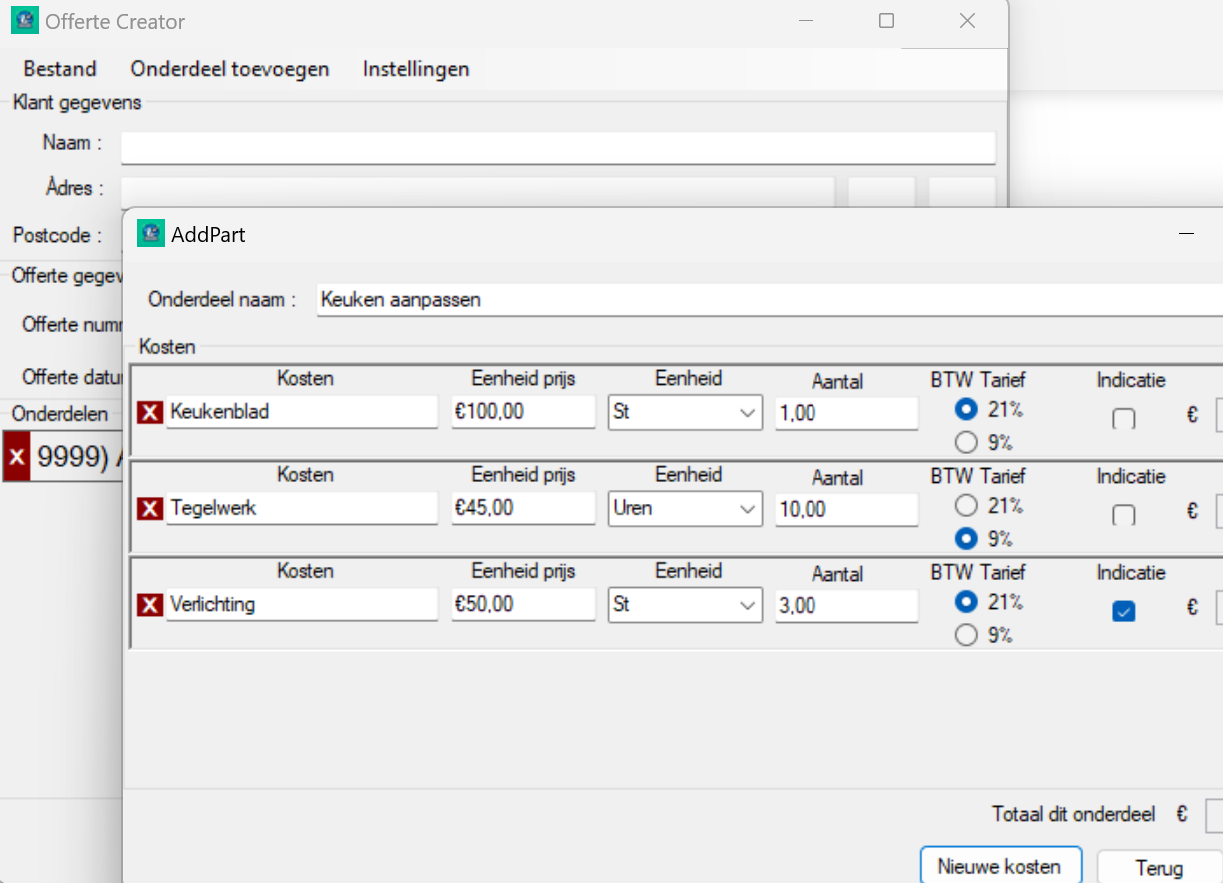Open the Onderdeel toevoegen menu

coord(230,69)
